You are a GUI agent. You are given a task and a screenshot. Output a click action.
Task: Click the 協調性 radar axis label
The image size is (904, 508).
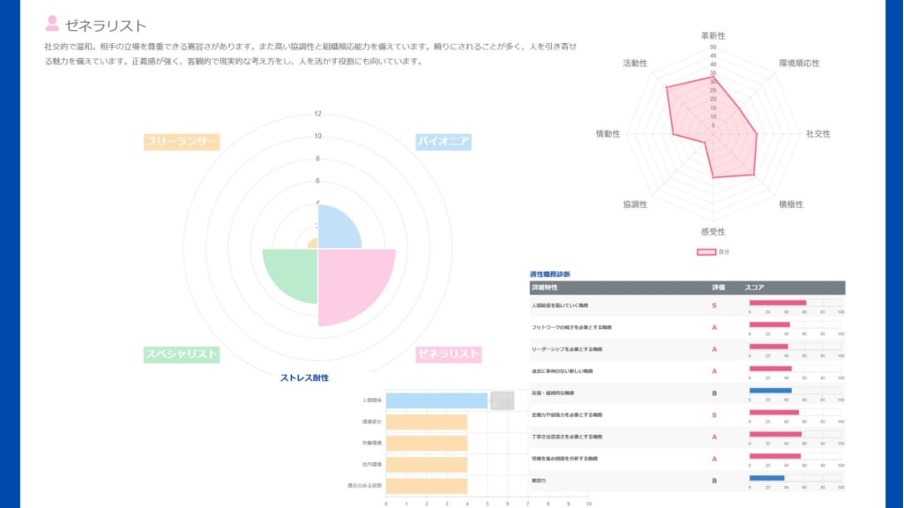tap(635, 204)
